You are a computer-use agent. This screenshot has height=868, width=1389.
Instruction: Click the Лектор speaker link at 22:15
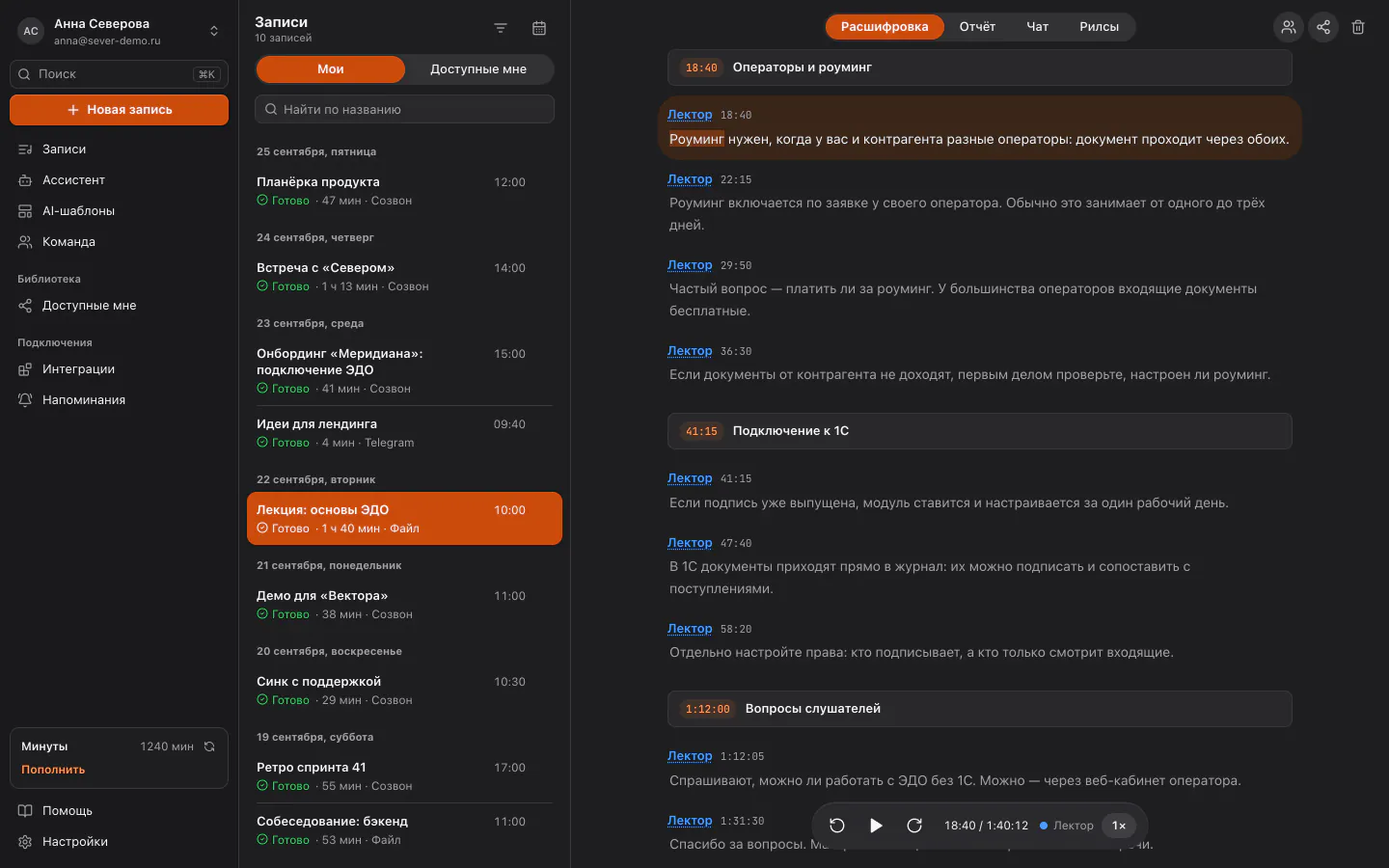point(690,179)
